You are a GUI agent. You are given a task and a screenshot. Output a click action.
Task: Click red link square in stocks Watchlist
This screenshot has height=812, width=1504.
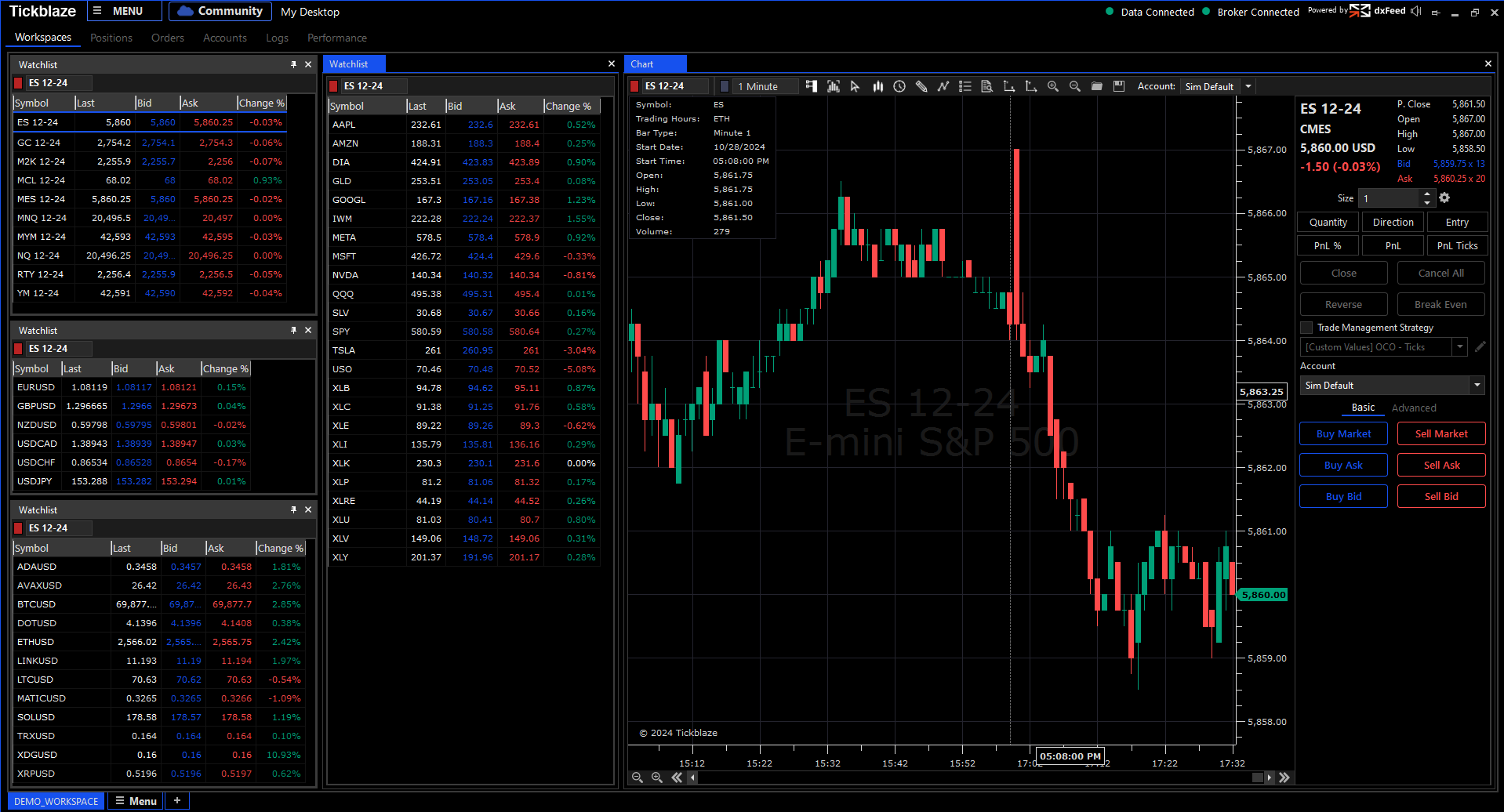(x=333, y=86)
